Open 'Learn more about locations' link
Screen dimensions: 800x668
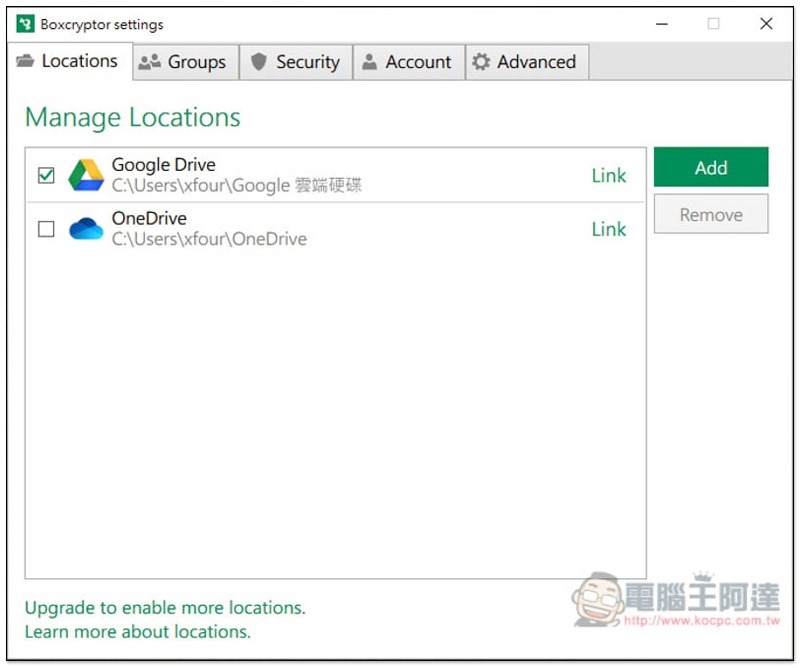coord(138,632)
